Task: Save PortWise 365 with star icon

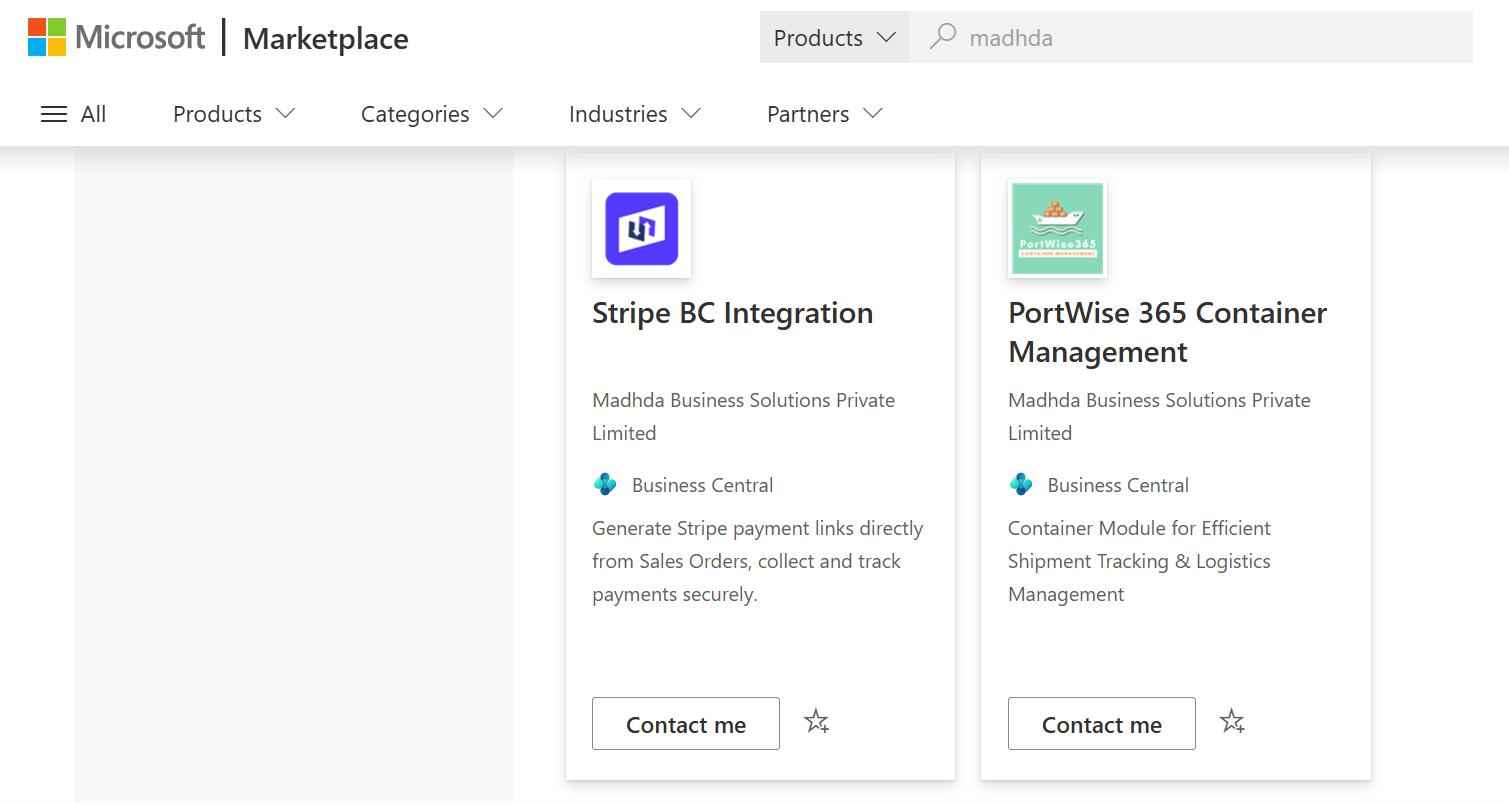Action: point(1232,721)
